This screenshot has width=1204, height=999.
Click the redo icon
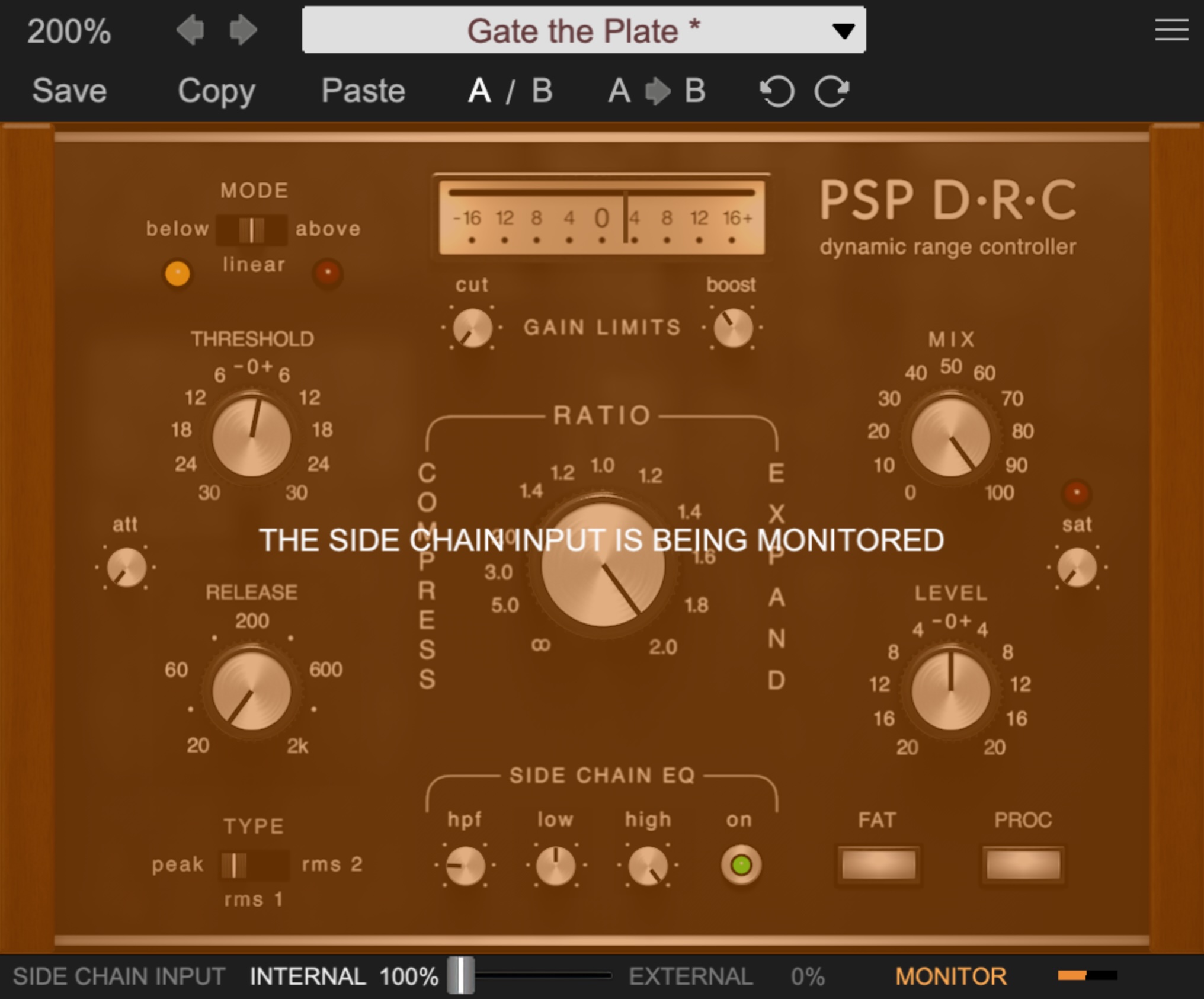tap(831, 91)
